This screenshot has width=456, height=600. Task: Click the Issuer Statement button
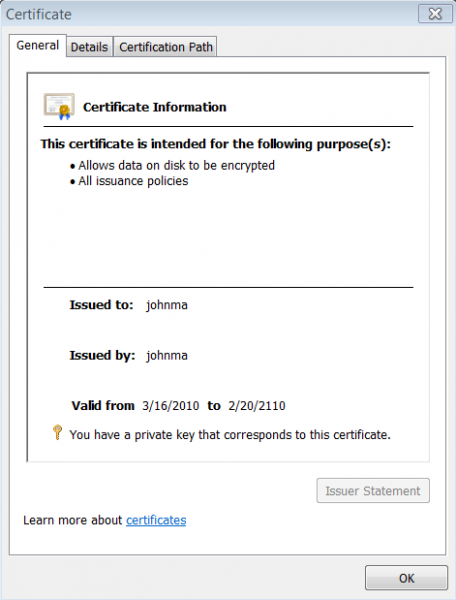click(373, 491)
